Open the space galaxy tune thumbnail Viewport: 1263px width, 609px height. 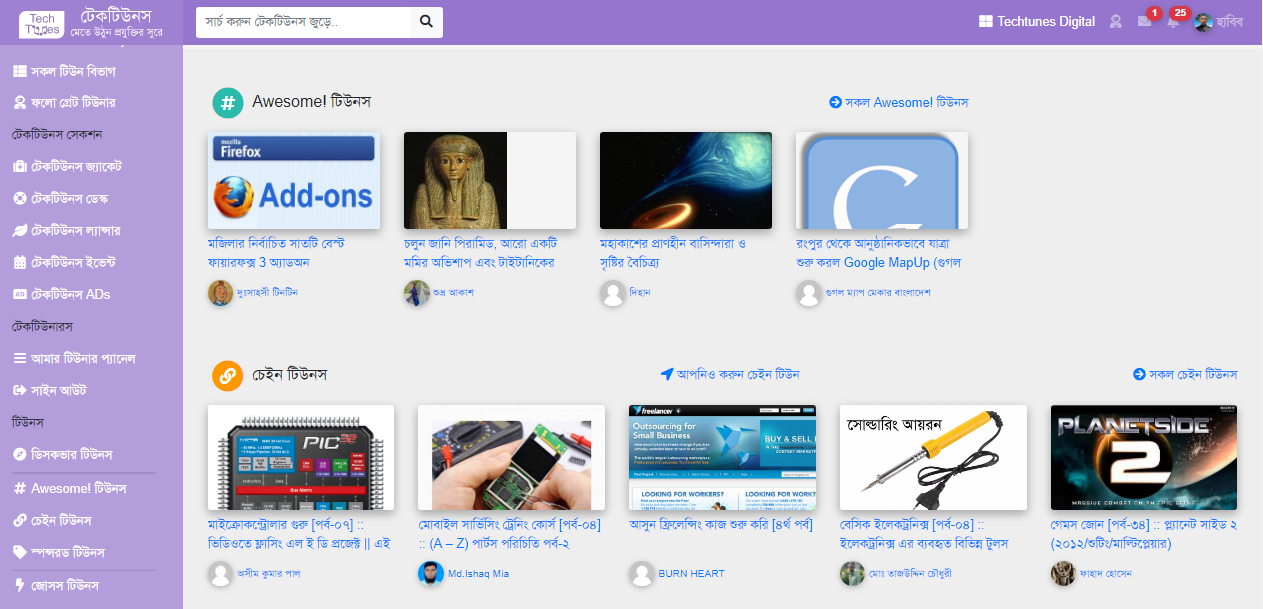[x=686, y=181]
